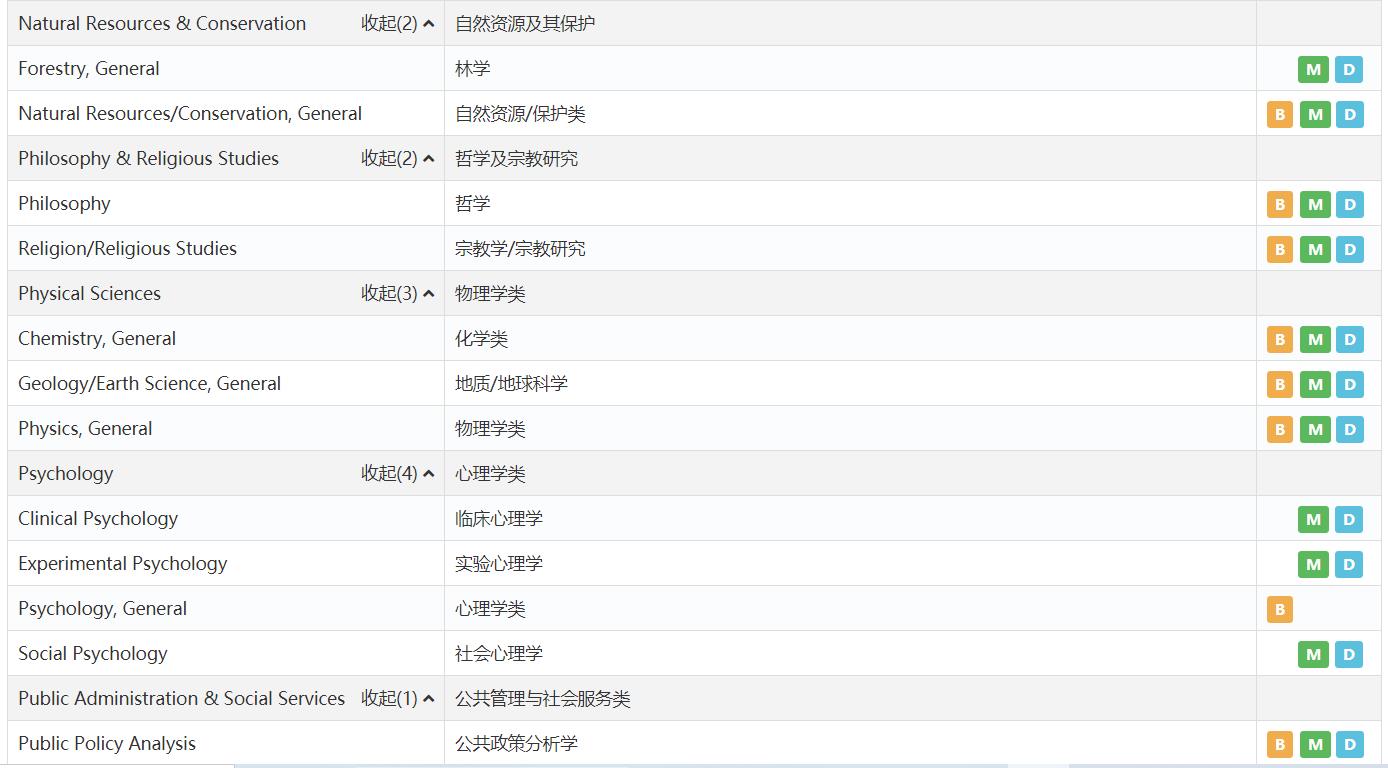Click Clinical Psychology text
Viewport: 1388px width, 768px height.
point(98,519)
